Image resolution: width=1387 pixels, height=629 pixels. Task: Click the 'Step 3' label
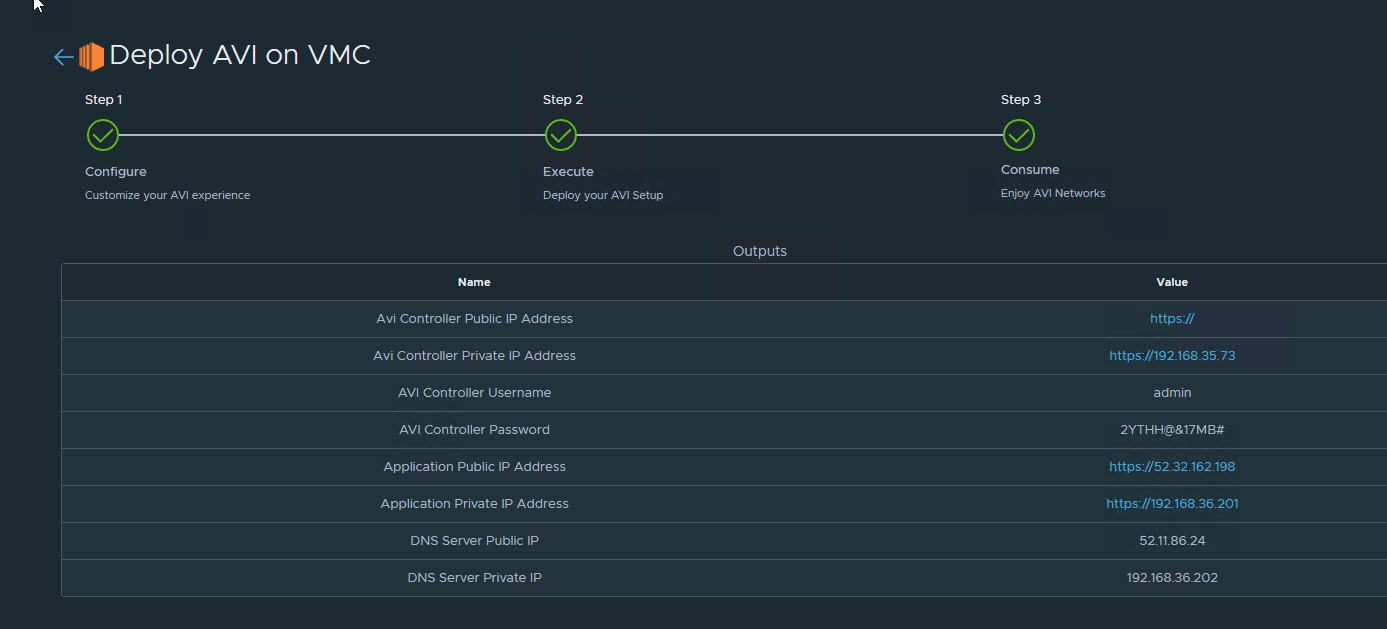tap(1021, 100)
